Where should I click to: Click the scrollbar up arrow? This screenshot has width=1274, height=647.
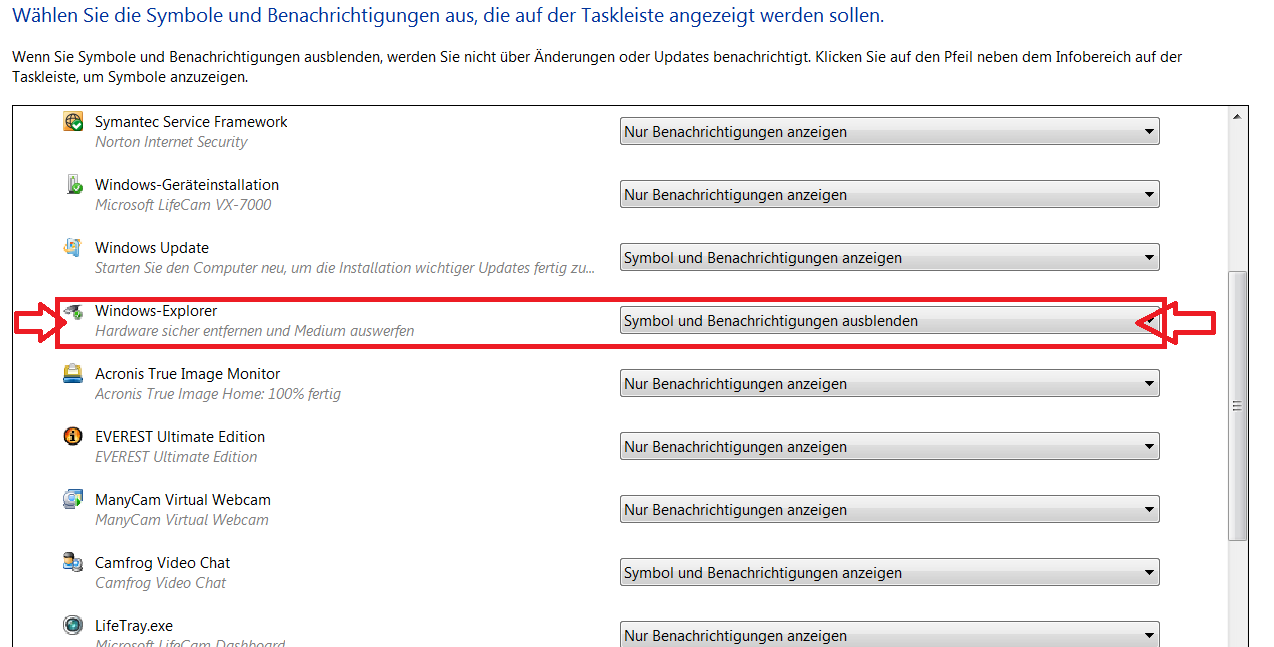1238,116
